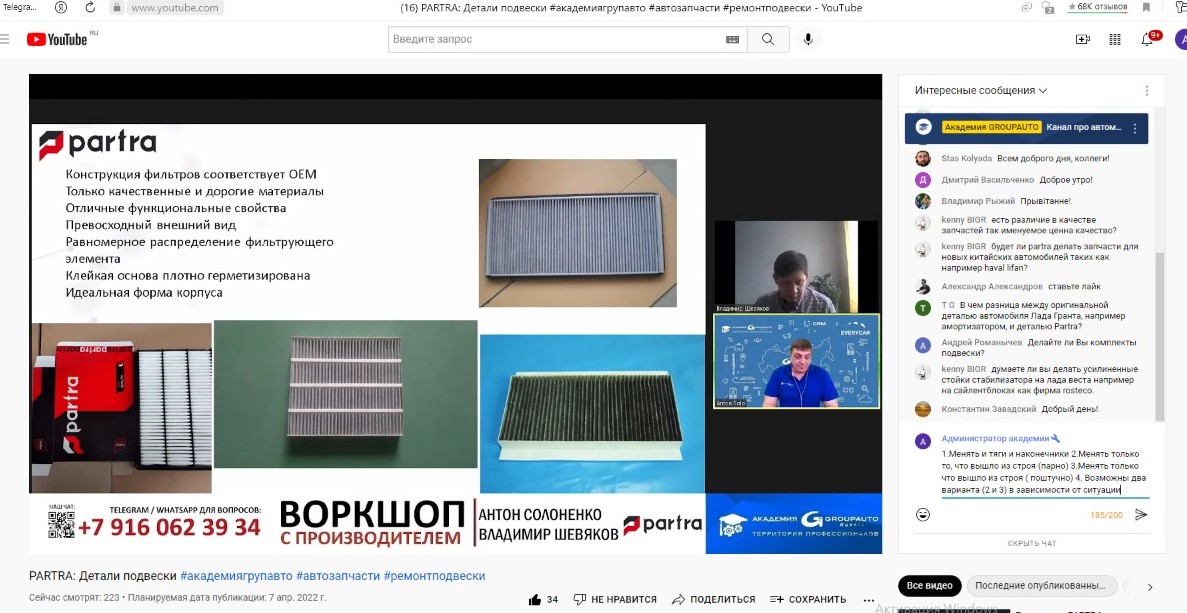Open the Create video icon

coord(1083,39)
